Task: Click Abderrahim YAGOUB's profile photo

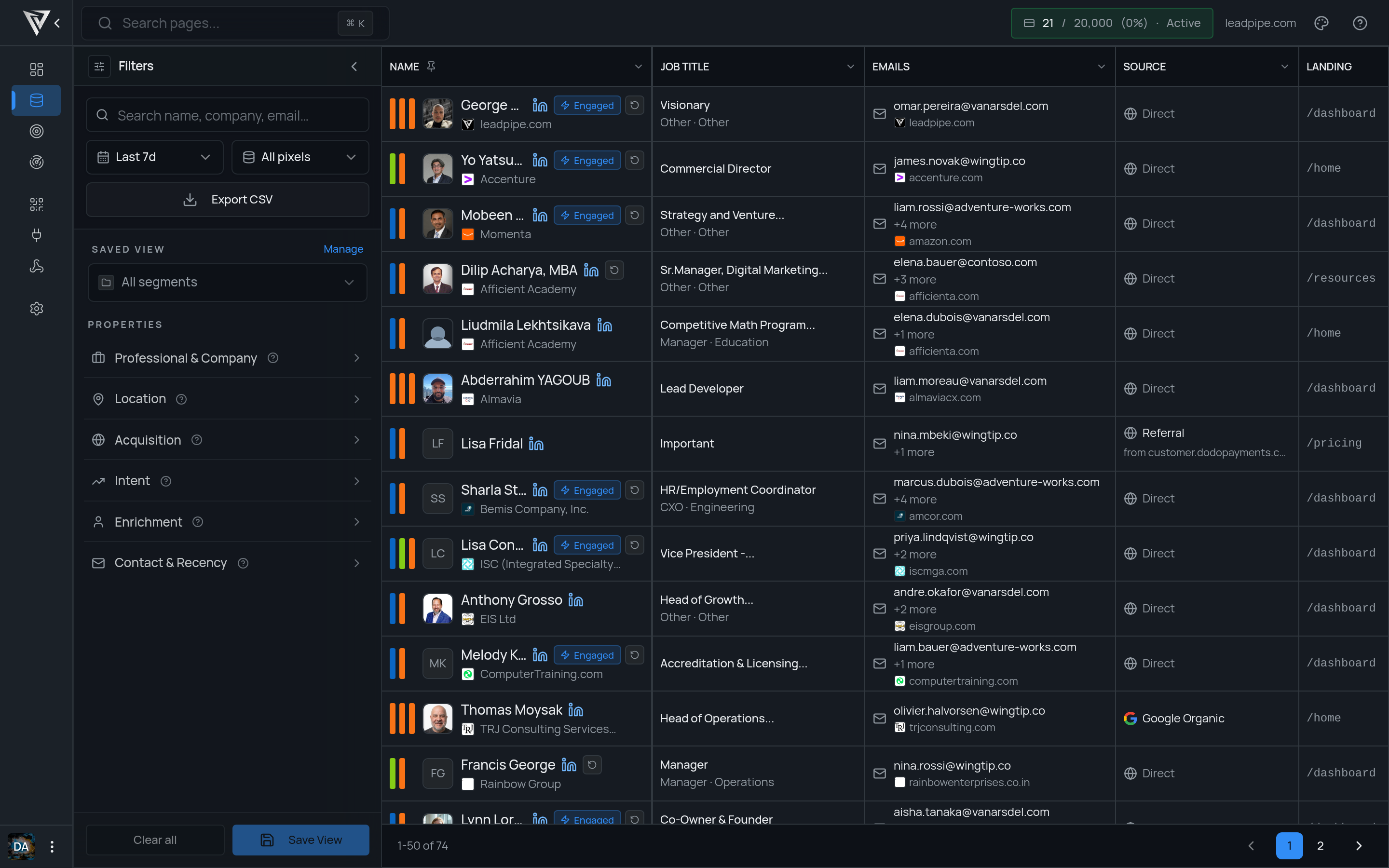Action: coord(438,389)
